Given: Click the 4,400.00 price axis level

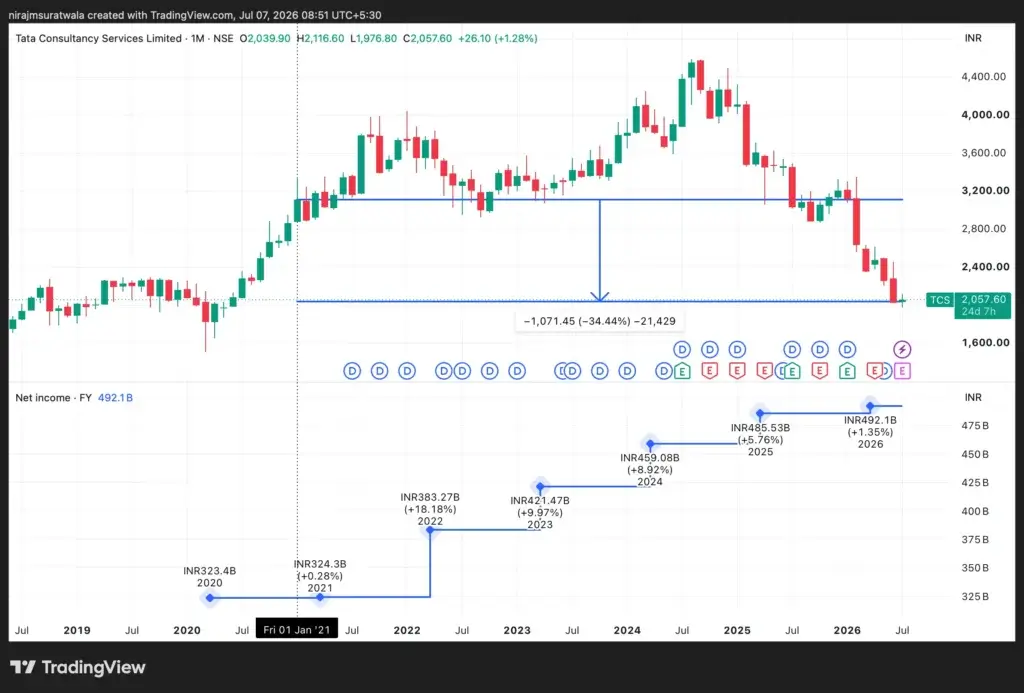Looking at the screenshot, I should coord(984,76).
